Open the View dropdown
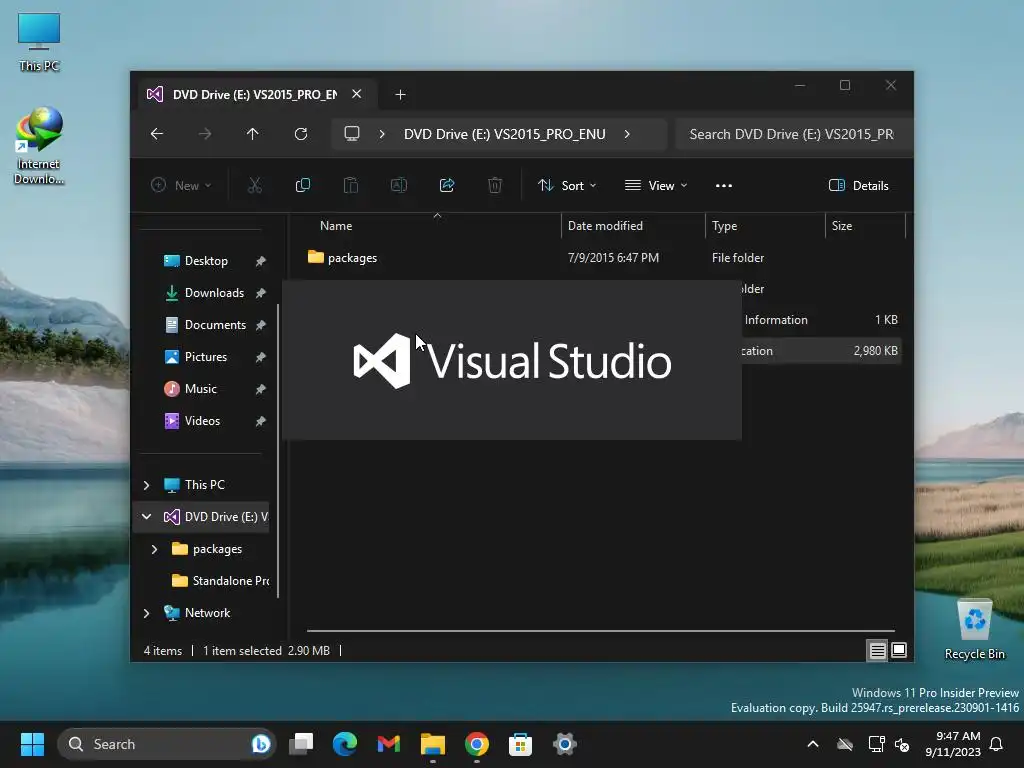This screenshot has width=1024, height=768. pos(656,185)
